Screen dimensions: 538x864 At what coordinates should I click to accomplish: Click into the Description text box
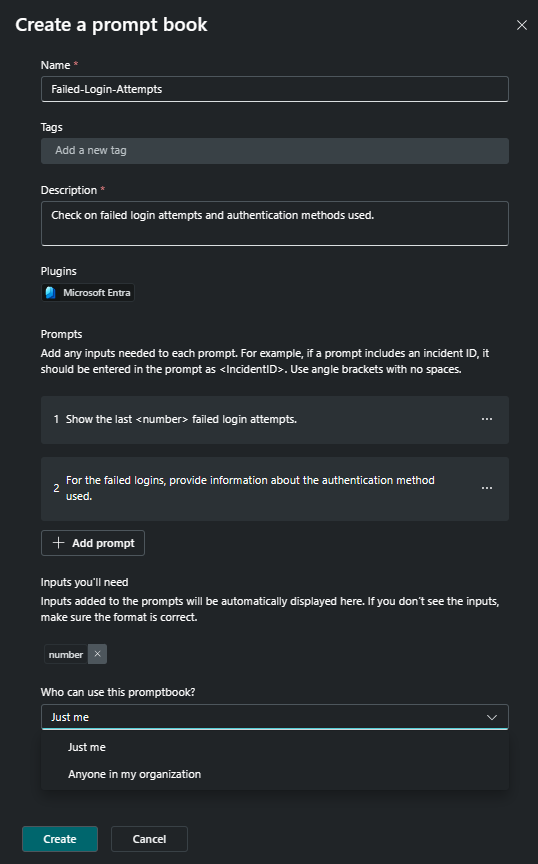(x=275, y=224)
